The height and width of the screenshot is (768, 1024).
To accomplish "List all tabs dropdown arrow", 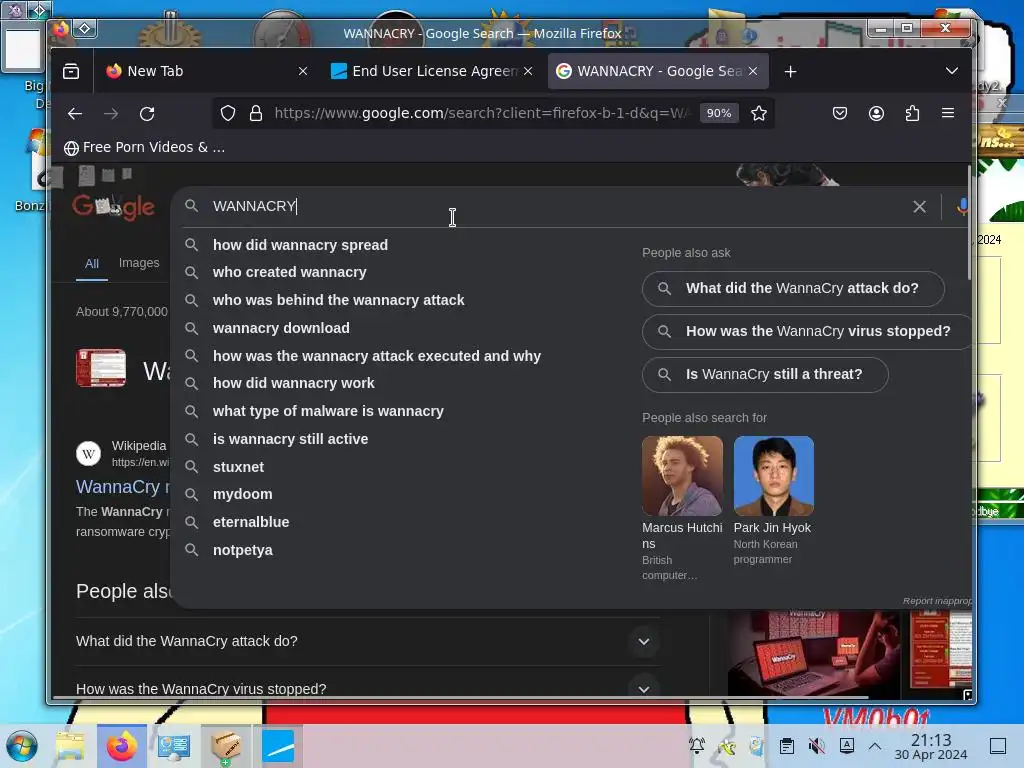I will coord(952,71).
